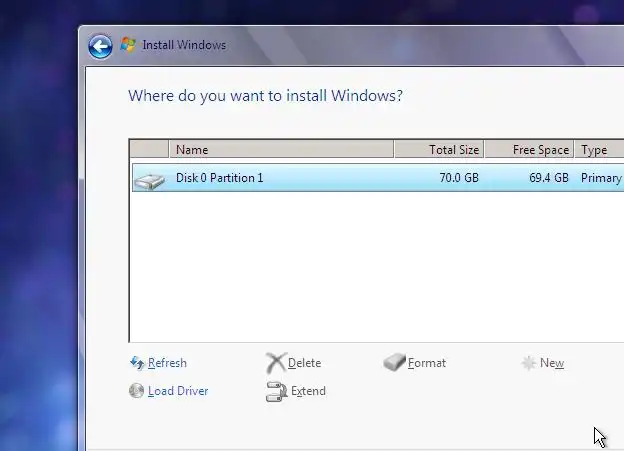Image resolution: width=624 pixels, height=451 pixels.
Task: Click the 'Where do you want to install Windows?' heading
Action: [x=265, y=96]
